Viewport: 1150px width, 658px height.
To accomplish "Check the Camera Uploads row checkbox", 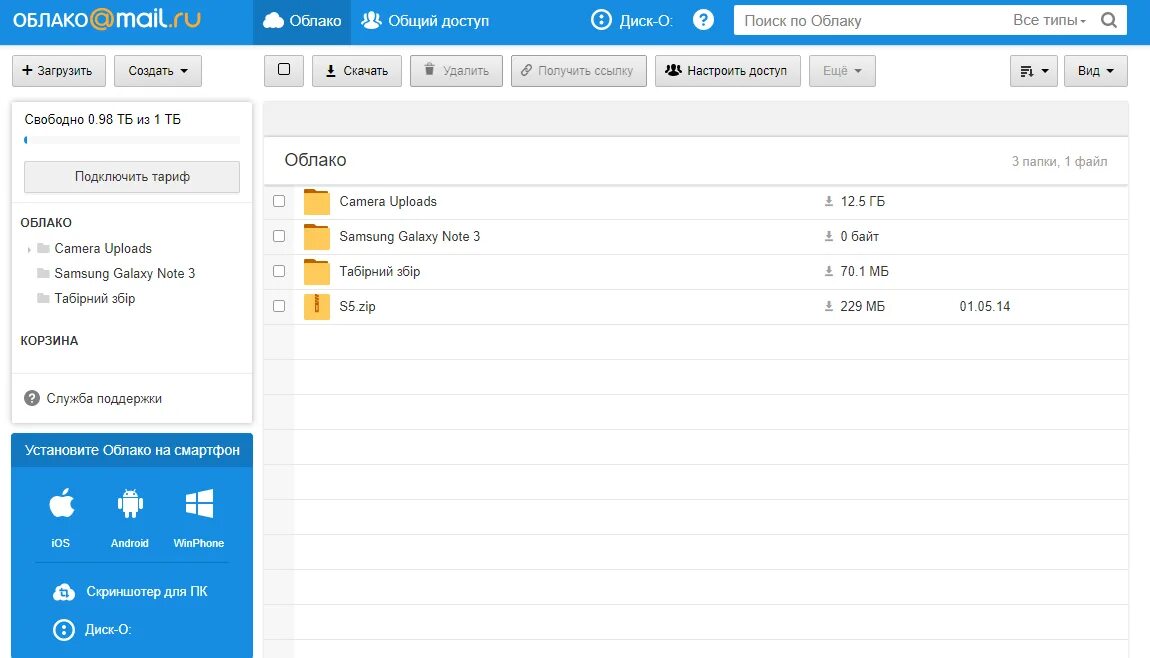I will (x=279, y=201).
